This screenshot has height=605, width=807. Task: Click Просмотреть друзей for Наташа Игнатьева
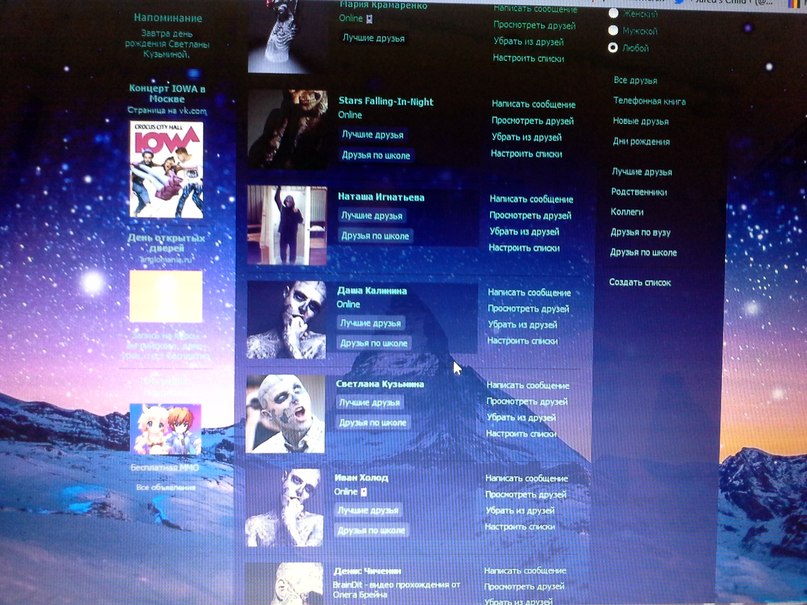[530, 216]
